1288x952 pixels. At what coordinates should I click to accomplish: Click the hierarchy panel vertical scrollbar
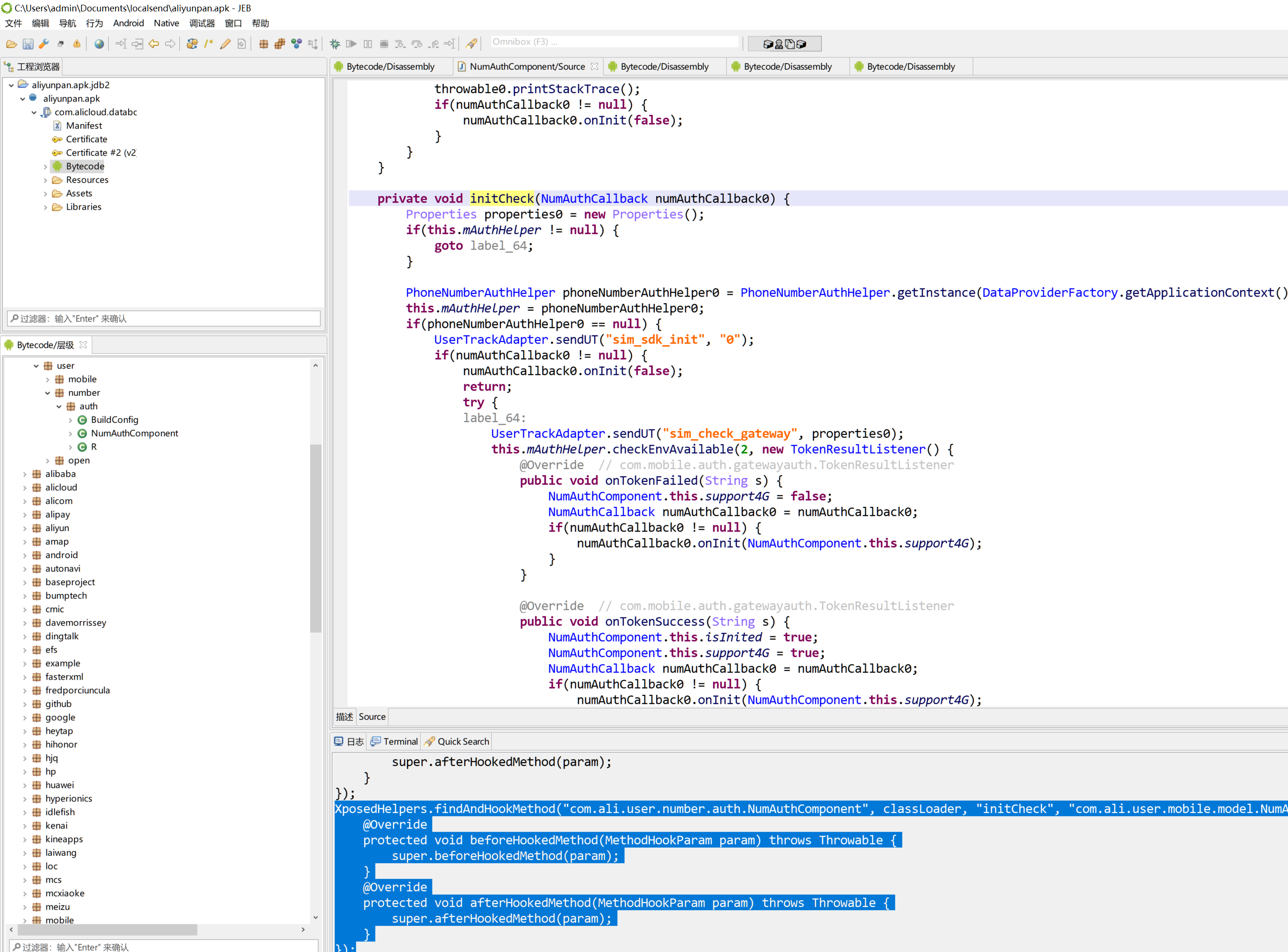click(315, 536)
